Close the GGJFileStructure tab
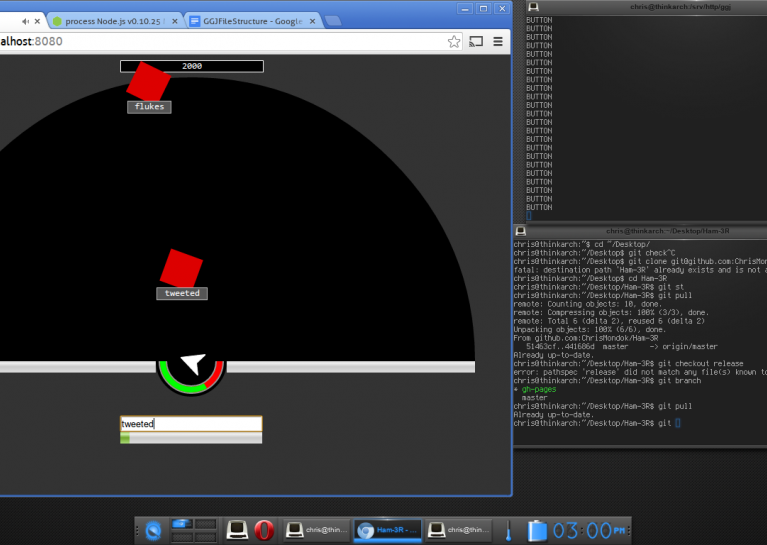This screenshot has height=545, width=767. coord(311,21)
